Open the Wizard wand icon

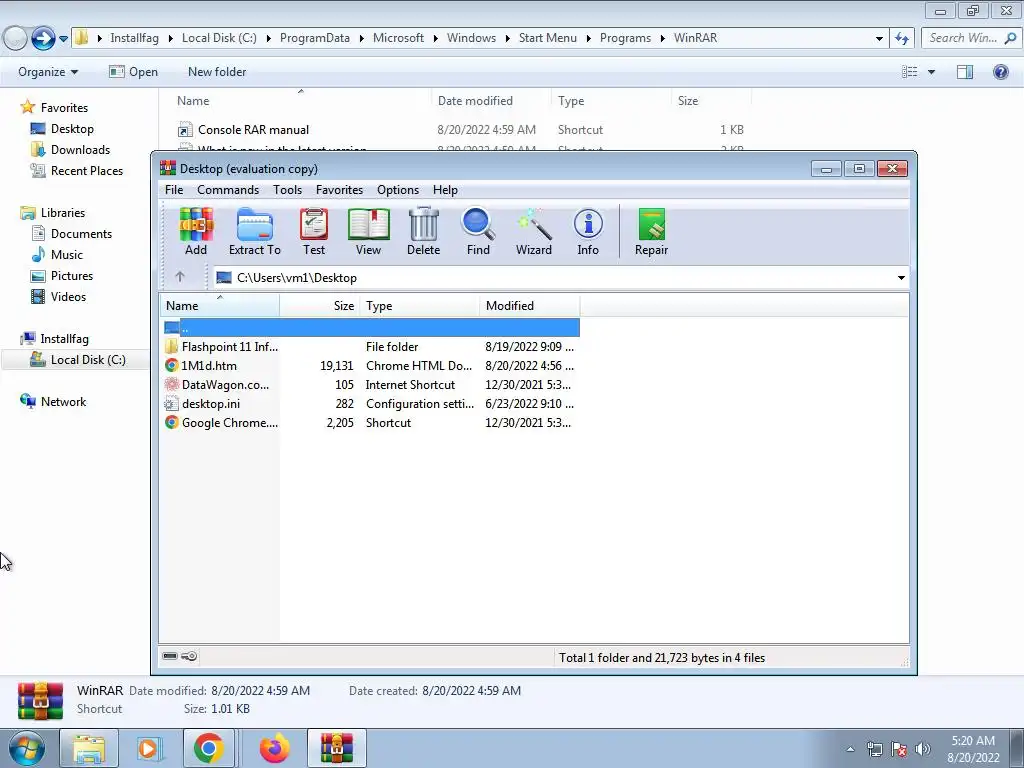tap(534, 231)
